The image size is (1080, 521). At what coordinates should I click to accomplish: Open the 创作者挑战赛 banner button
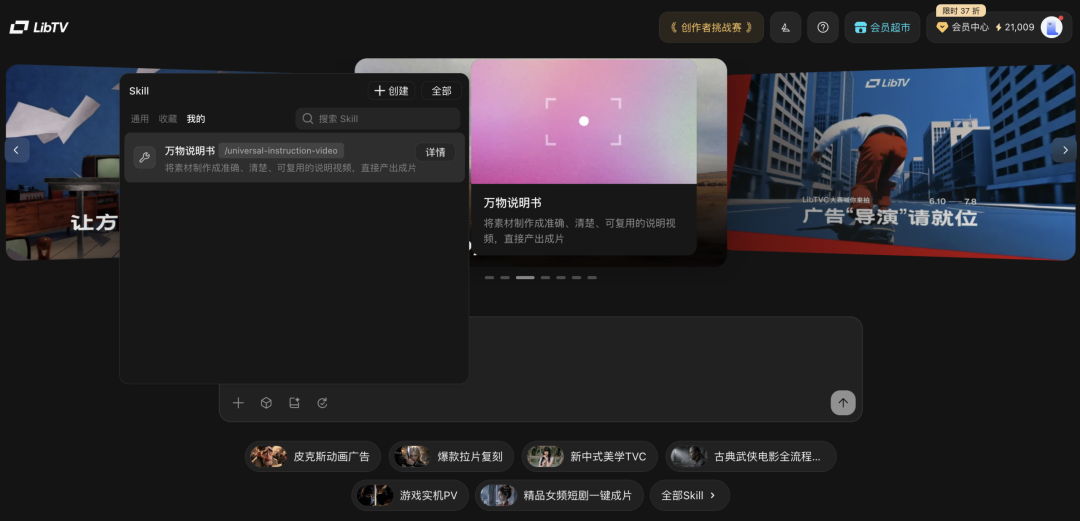712,28
